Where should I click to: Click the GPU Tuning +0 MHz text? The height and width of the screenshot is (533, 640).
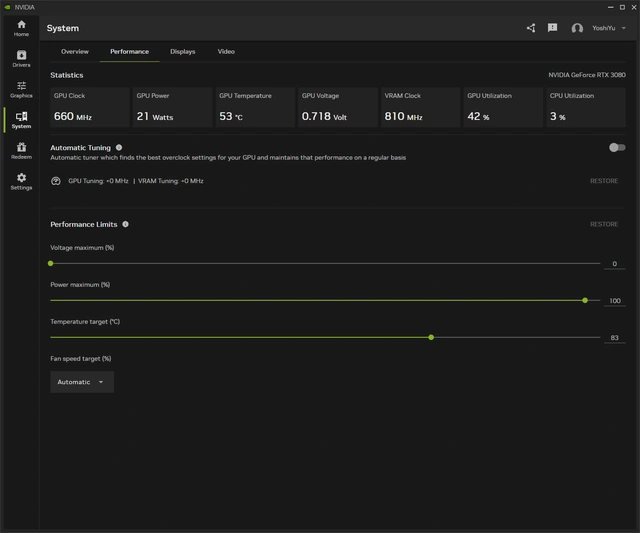click(x=98, y=181)
